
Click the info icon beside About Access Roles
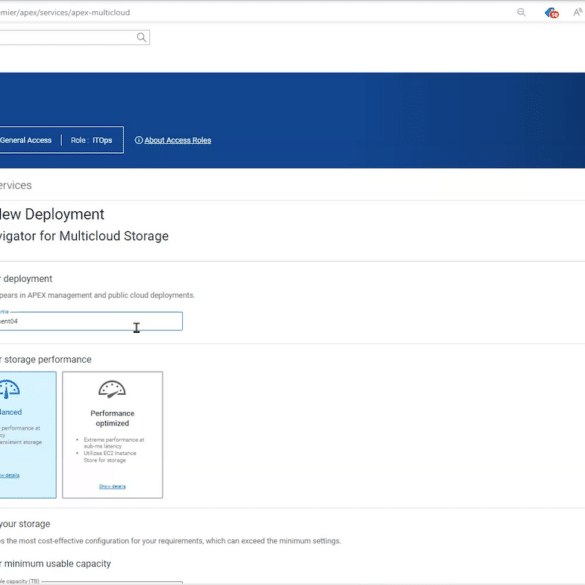(x=138, y=140)
